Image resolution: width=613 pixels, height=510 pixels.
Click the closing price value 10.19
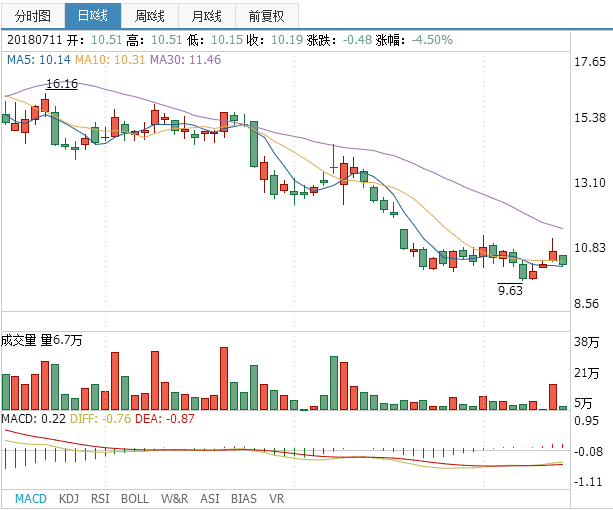click(x=287, y=40)
